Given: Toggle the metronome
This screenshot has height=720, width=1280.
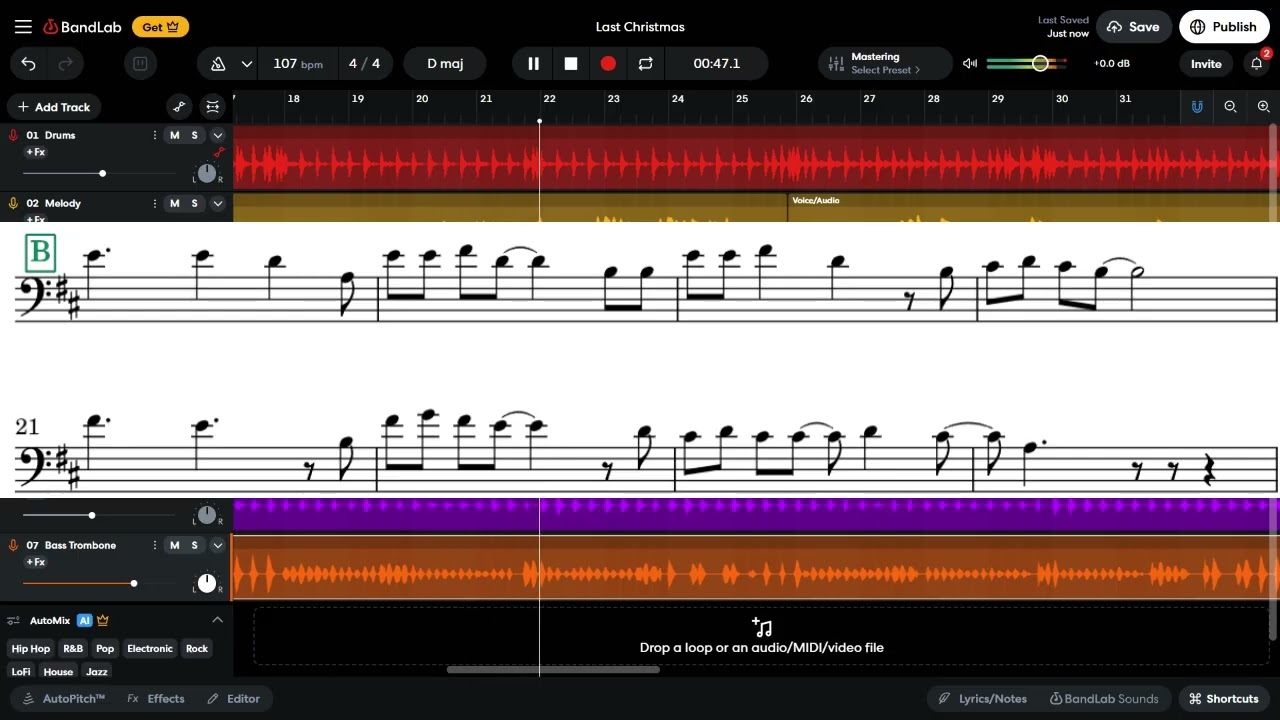Looking at the screenshot, I should coord(218,64).
